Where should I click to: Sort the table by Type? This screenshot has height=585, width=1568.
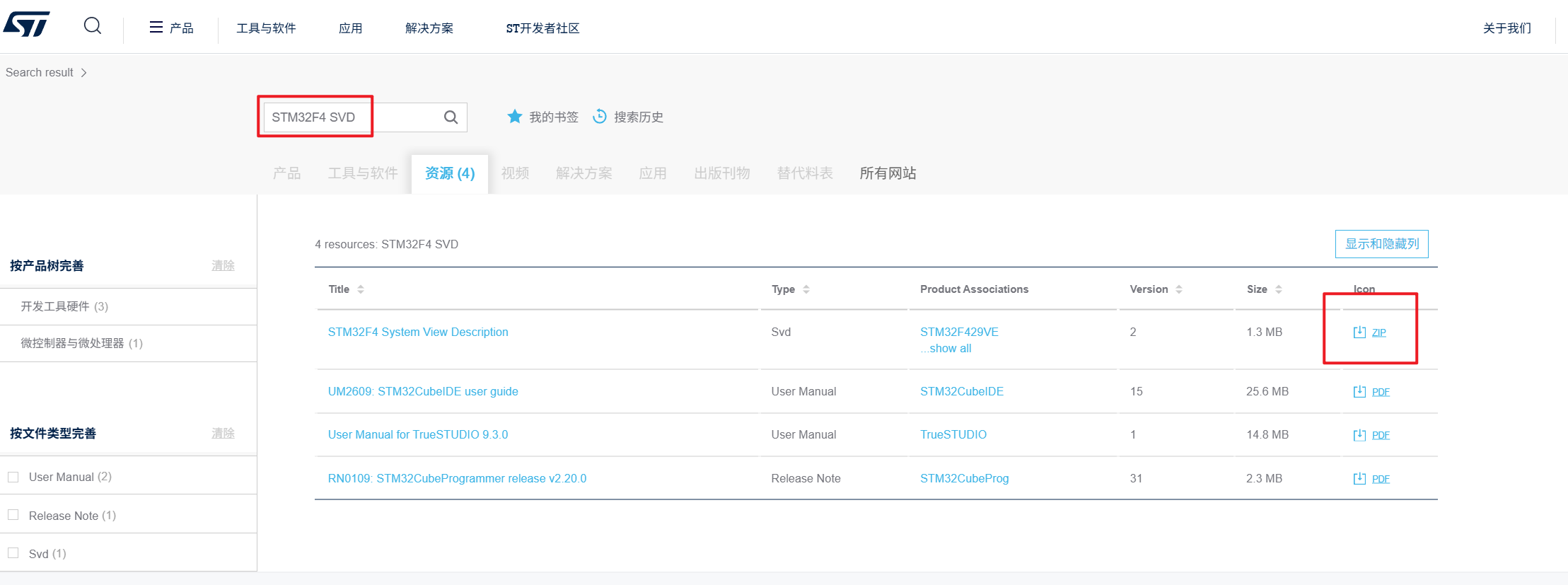806,289
